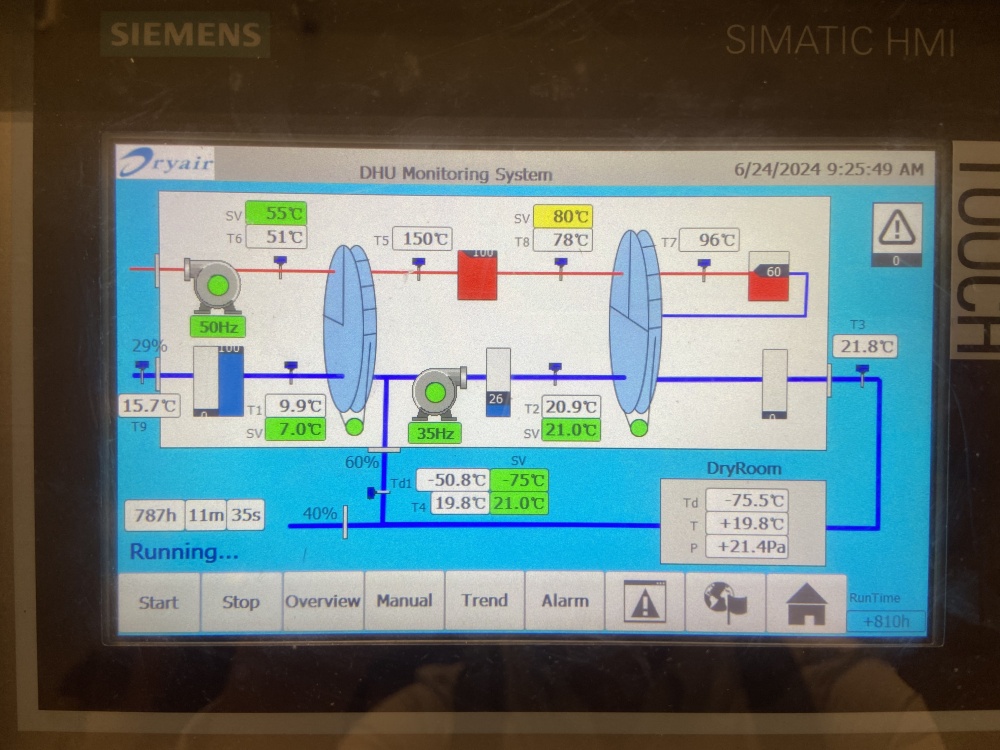Edit the 55℃ T6 setpoint value
The image size is (1000, 750).
pyautogui.click(x=276, y=214)
